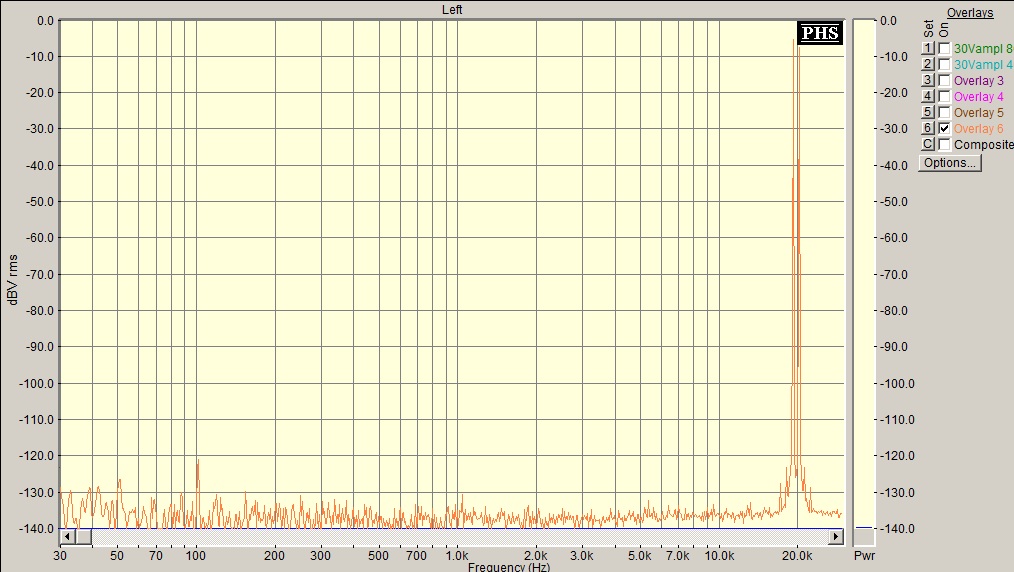Turn on the Overlay 4 checkbox
This screenshot has width=1014, height=572.
[x=944, y=96]
